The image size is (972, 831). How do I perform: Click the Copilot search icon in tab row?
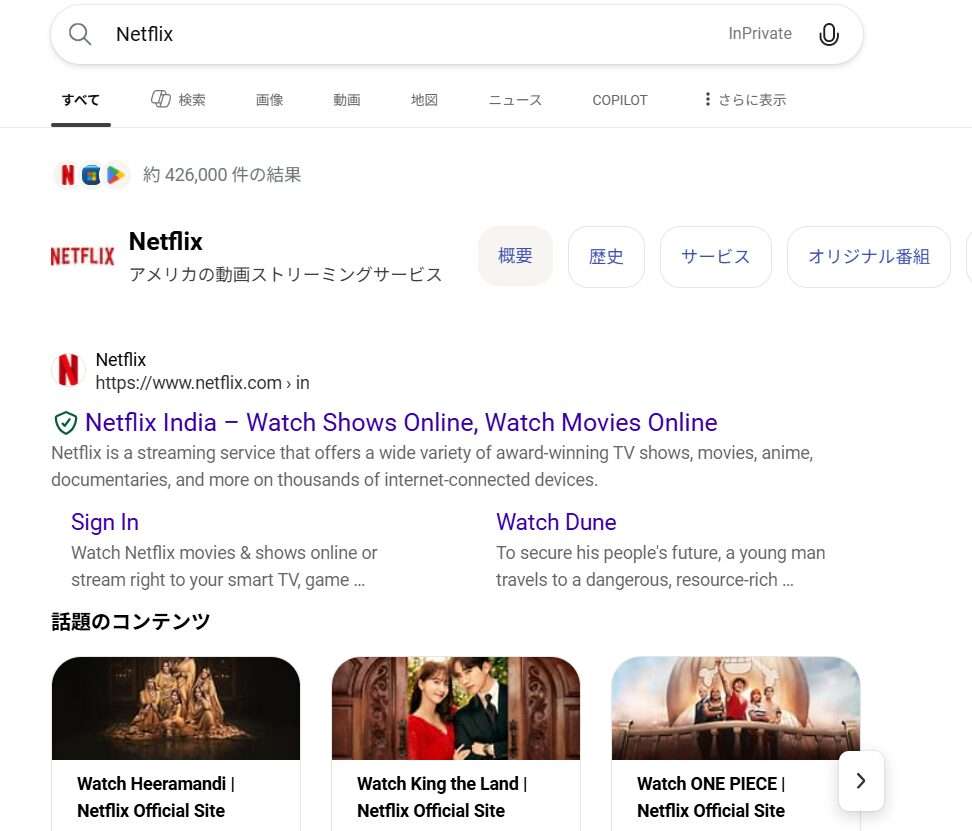tap(161, 99)
